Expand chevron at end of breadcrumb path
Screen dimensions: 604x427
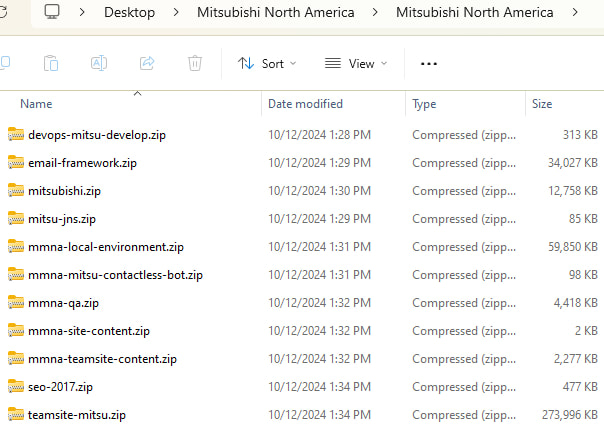(x=575, y=12)
